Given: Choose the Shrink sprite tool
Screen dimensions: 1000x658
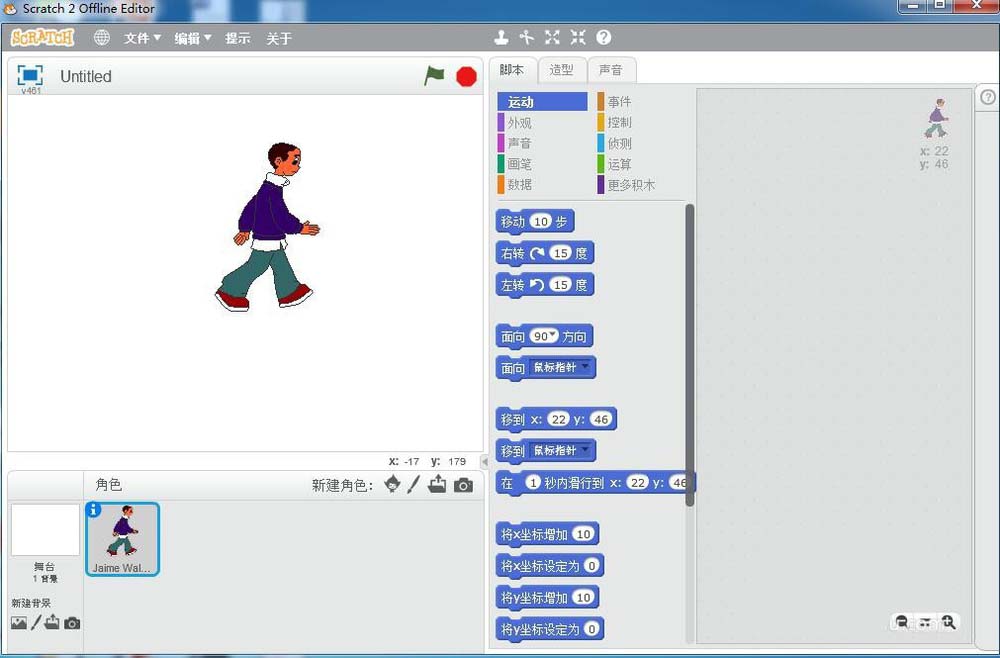Looking at the screenshot, I should click(578, 38).
